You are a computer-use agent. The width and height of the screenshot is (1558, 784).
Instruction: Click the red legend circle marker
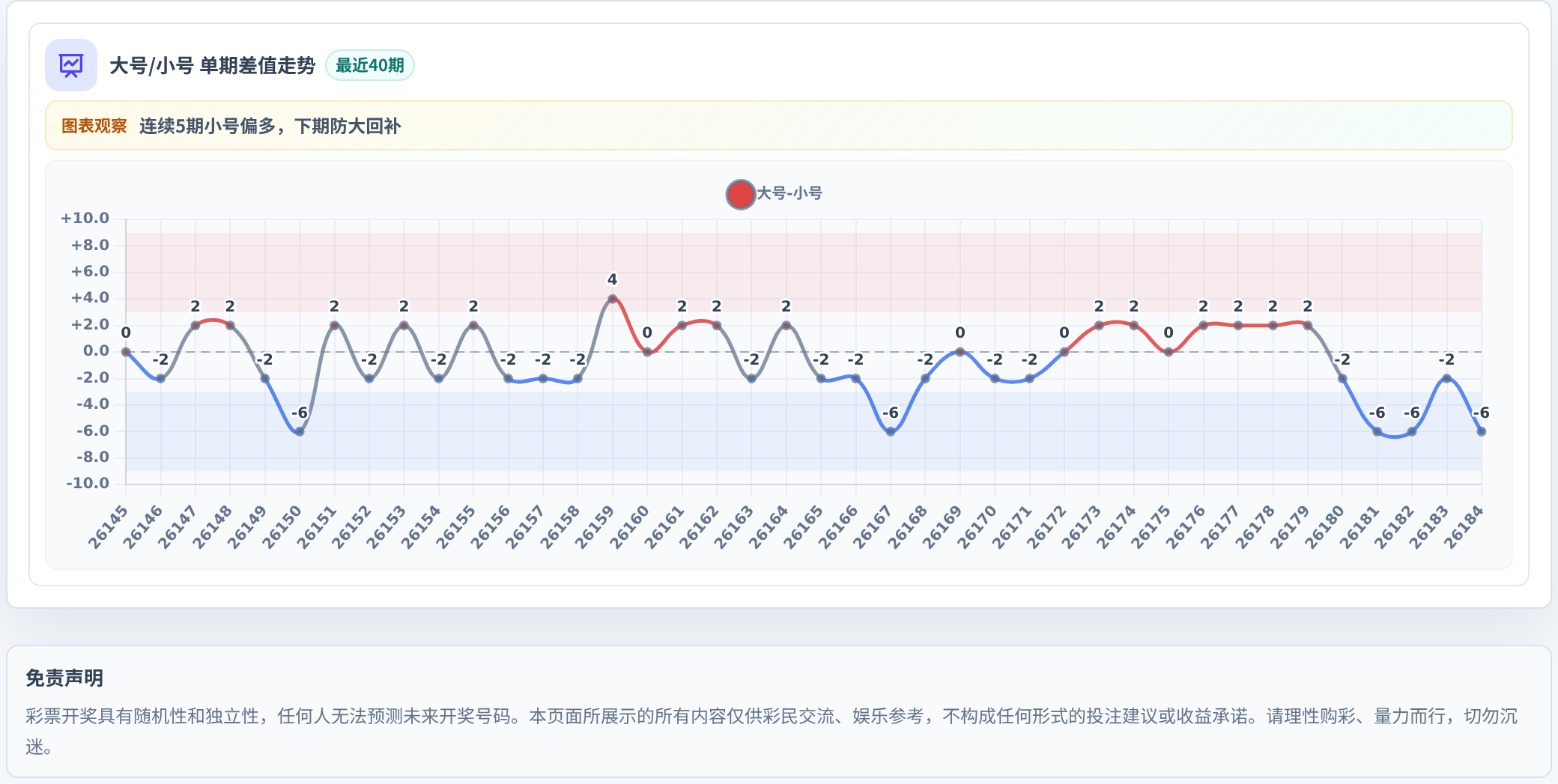click(x=740, y=194)
